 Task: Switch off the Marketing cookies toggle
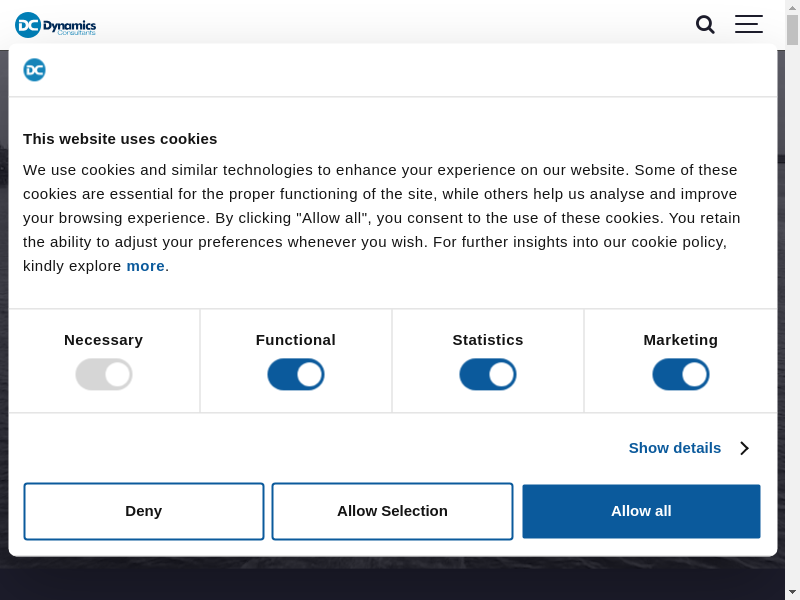click(681, 375)
